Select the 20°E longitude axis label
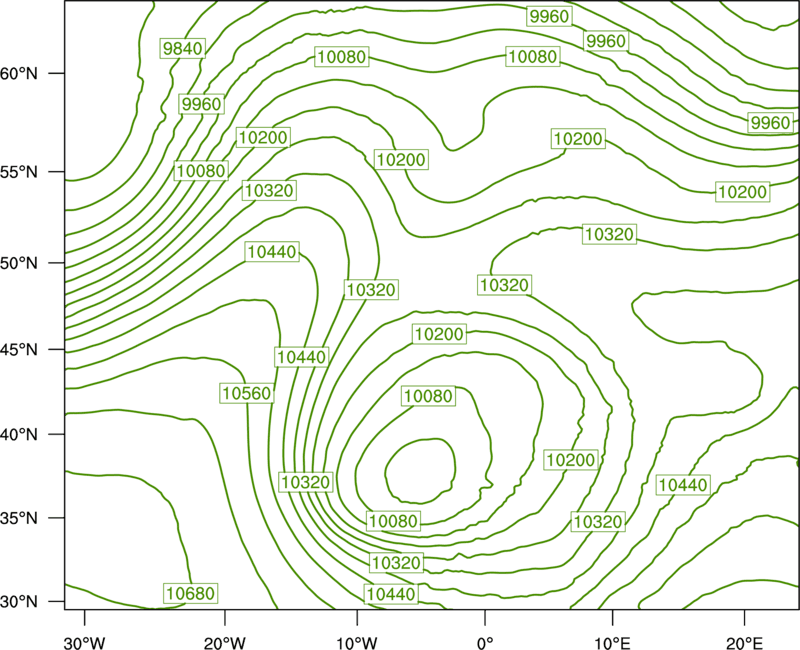The height and width of the screenshot is (650, 800). [744, 642]
